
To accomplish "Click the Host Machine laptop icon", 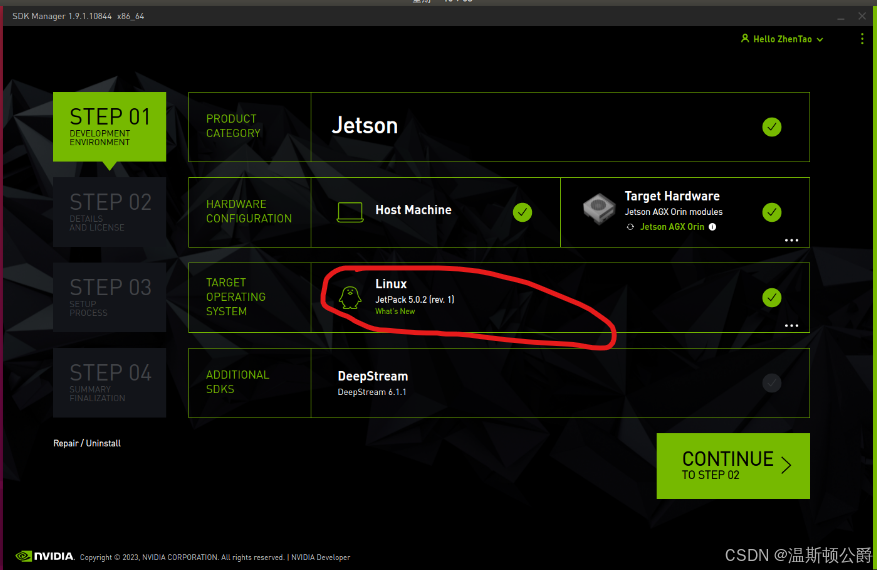I will pos(350,212).
